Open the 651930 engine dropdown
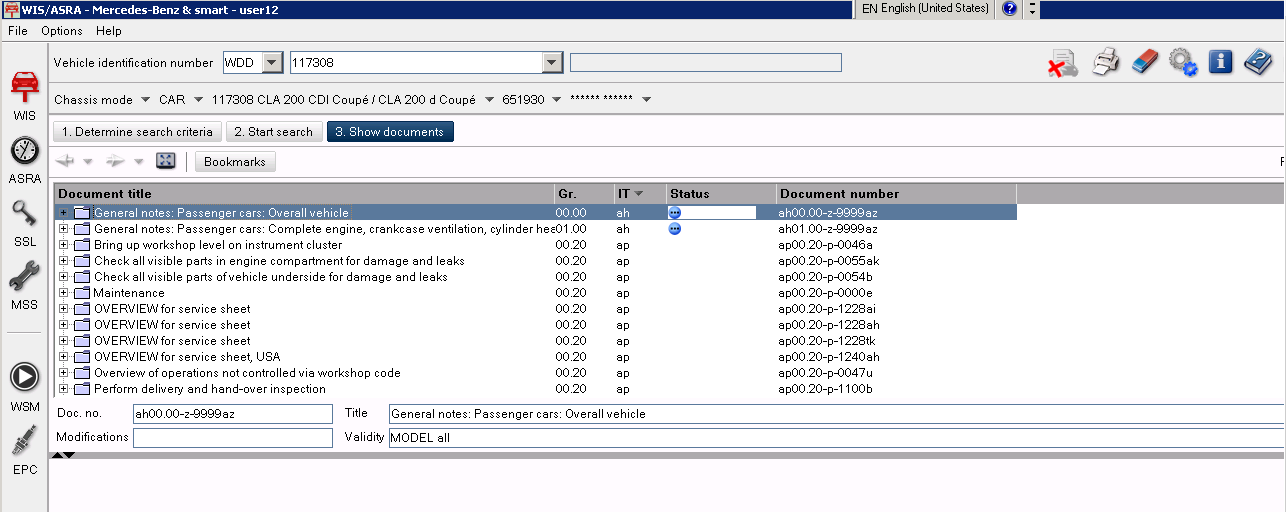This screenshot has width=1286, height=512. tap(555, 100)
